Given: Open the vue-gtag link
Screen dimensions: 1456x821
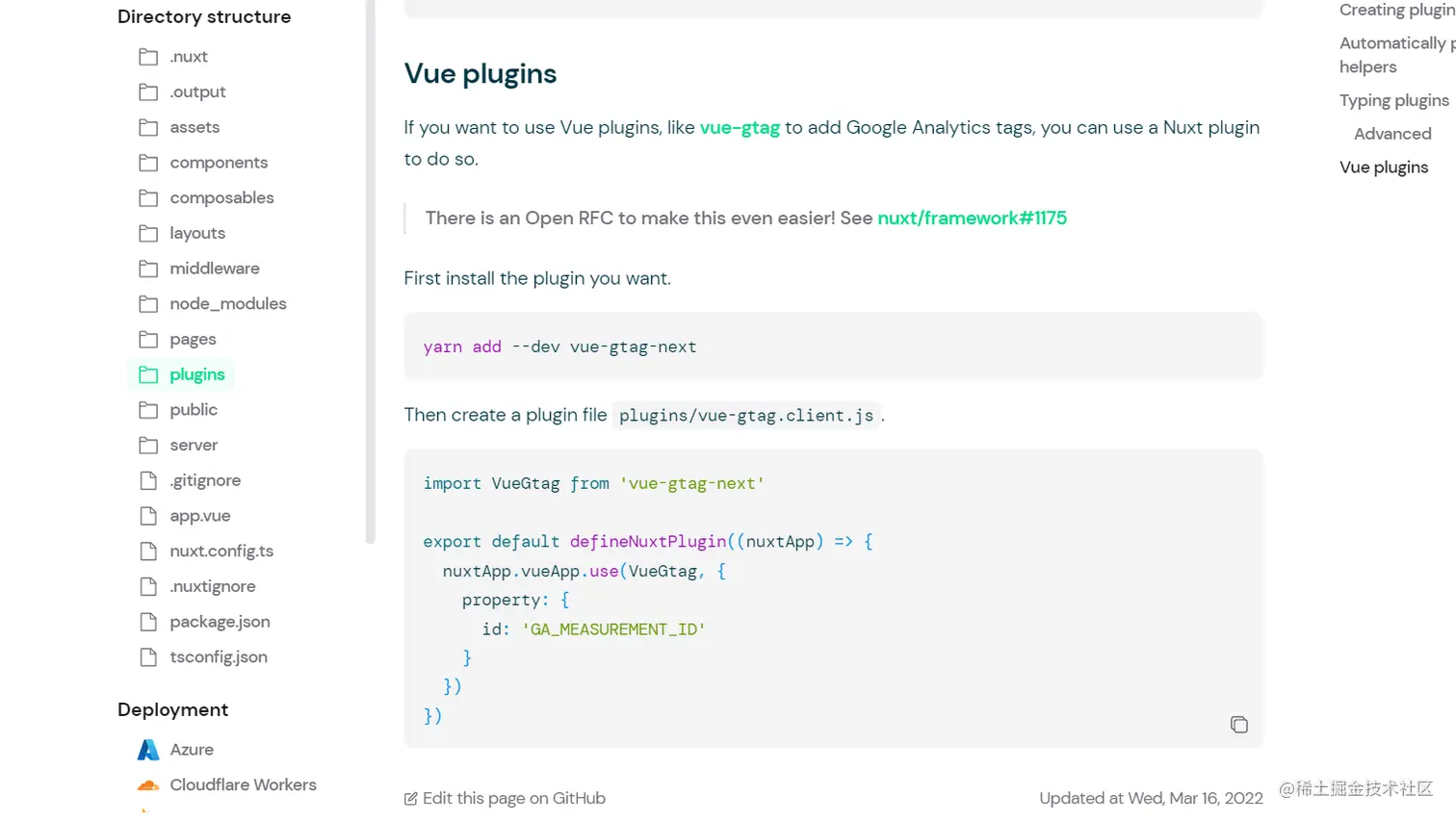Looking at the screenshot, I should pos(740,128).
